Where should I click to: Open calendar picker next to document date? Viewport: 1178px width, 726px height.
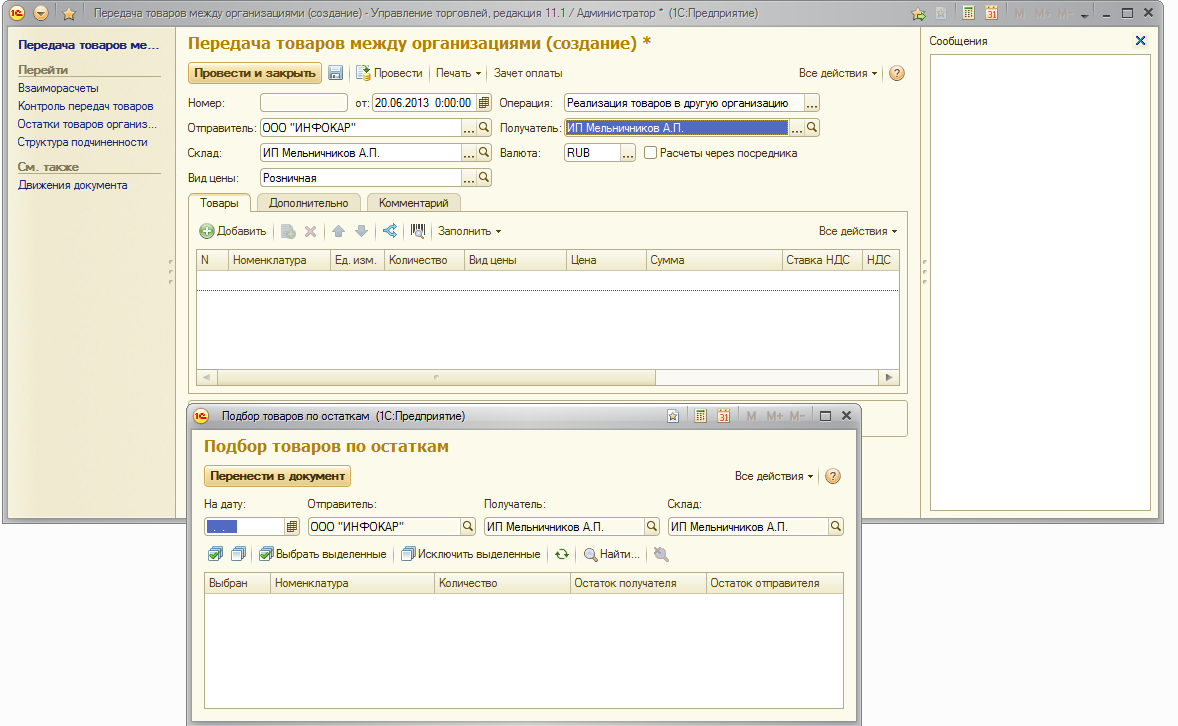(x=484, y=103)
